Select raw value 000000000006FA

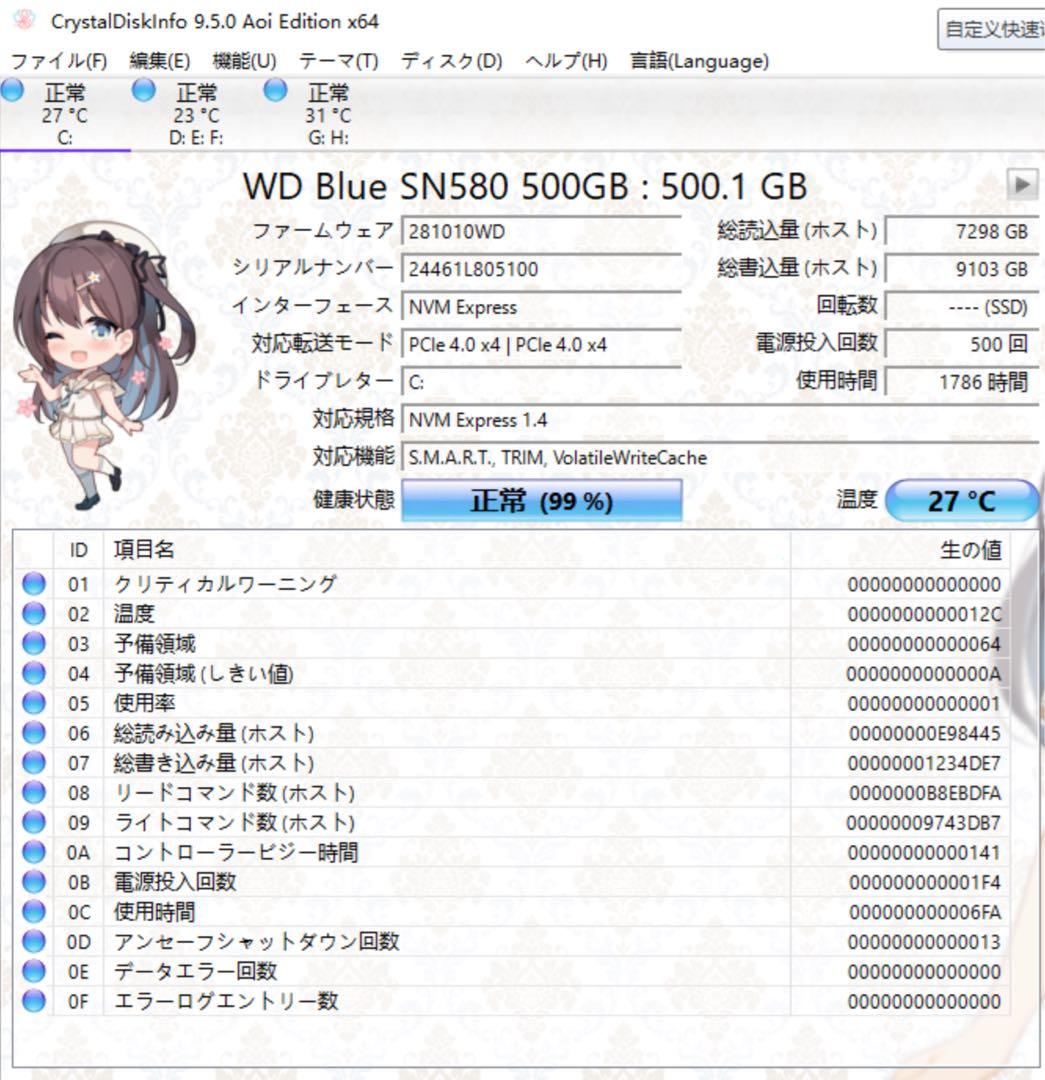[x=924, y=912]
